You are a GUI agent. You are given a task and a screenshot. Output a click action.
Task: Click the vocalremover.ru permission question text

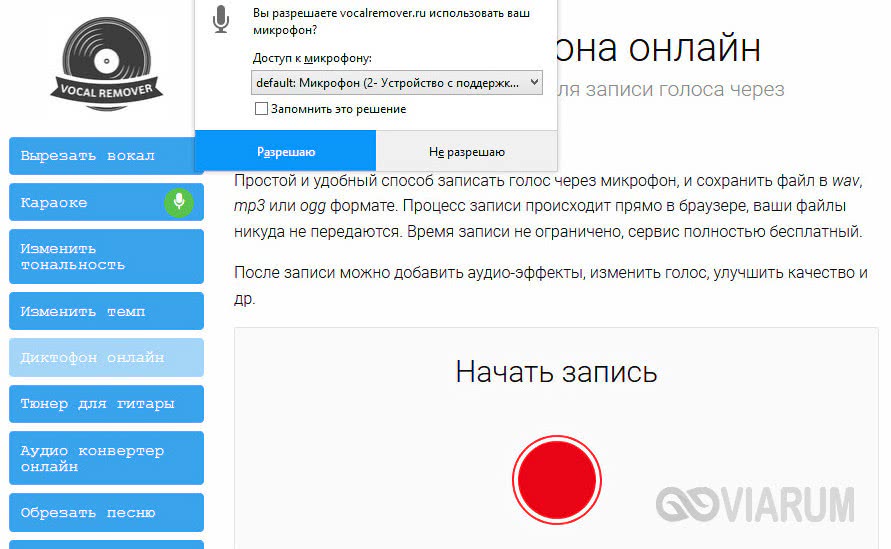(376, 23)
